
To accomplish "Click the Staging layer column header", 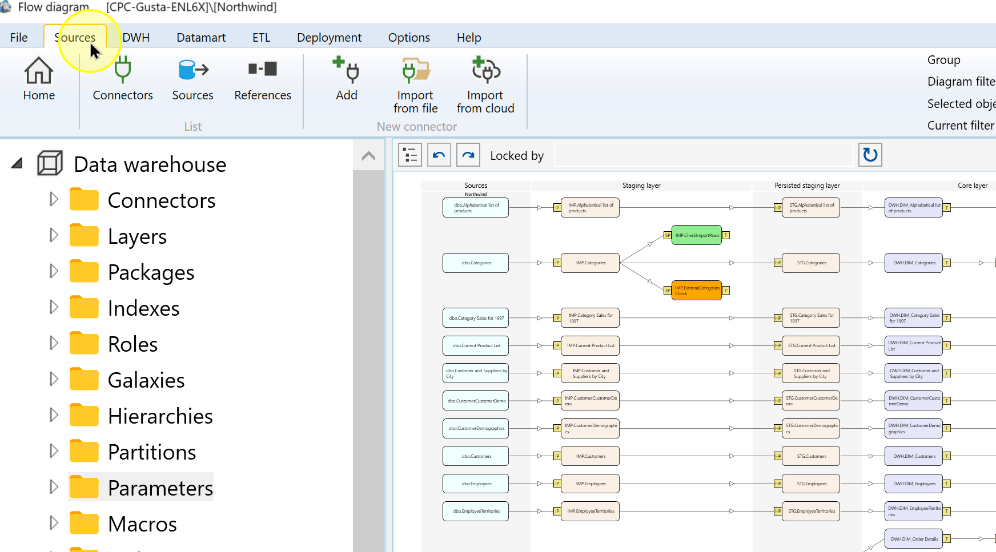I will (641, 185).
